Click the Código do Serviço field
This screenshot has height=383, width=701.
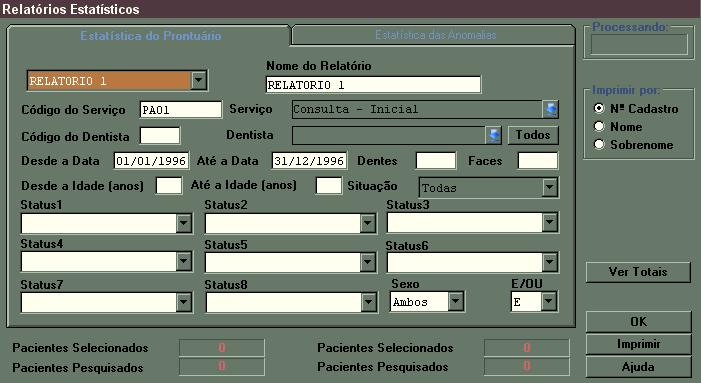181,109
